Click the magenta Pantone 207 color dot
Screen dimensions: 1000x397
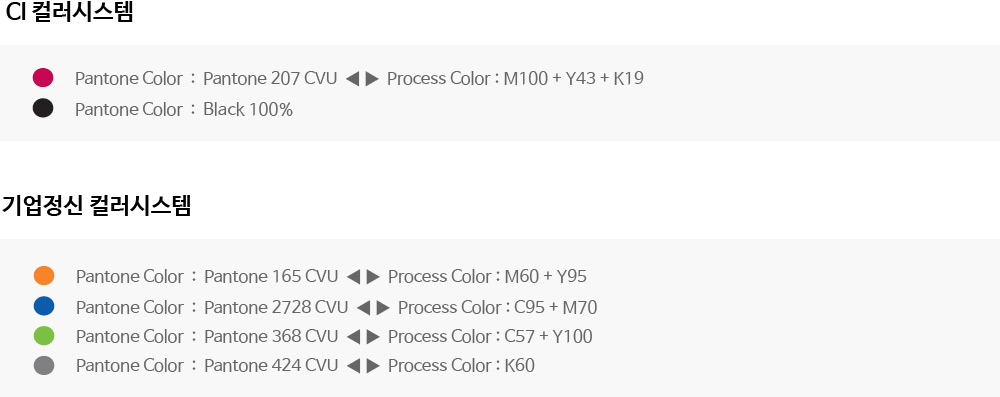tap(43, 78)
